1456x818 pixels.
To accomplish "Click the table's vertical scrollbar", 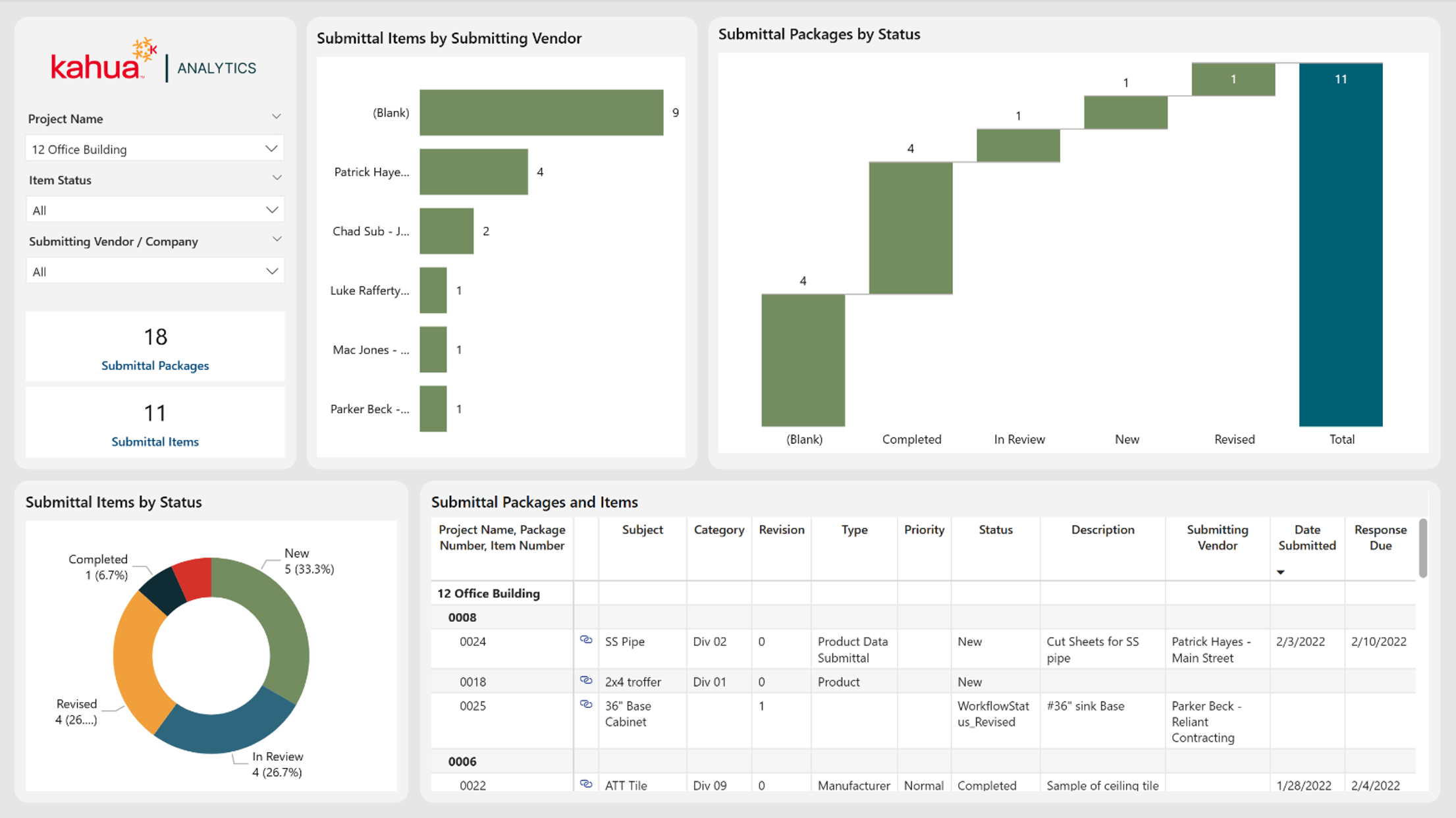I will (x=1422, y=548).
